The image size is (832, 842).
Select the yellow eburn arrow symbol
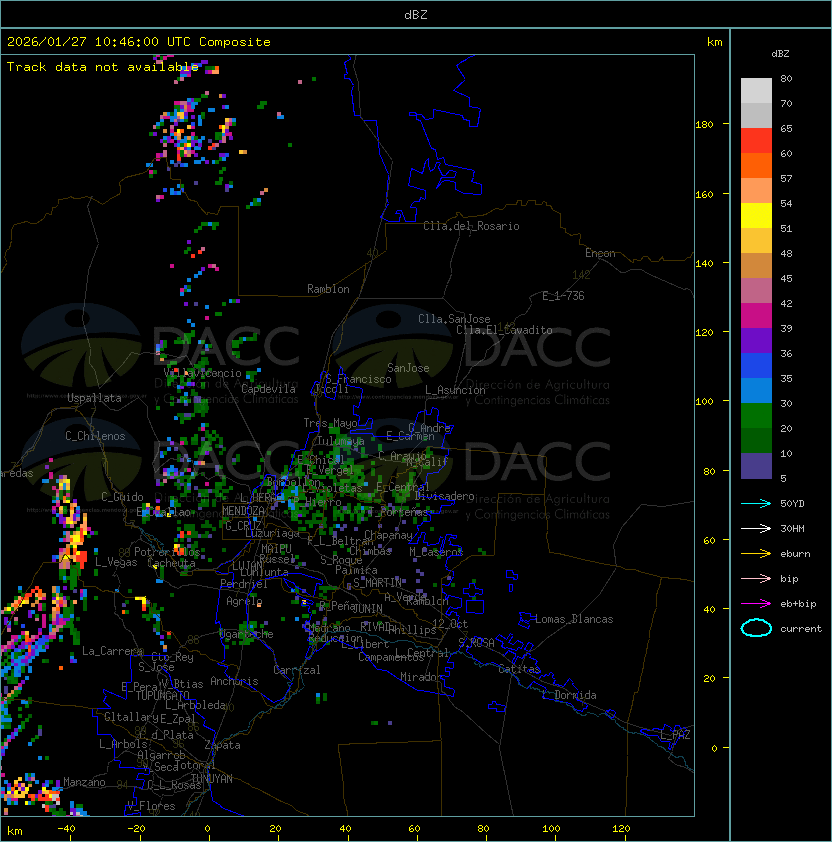(x=756, y=553)
